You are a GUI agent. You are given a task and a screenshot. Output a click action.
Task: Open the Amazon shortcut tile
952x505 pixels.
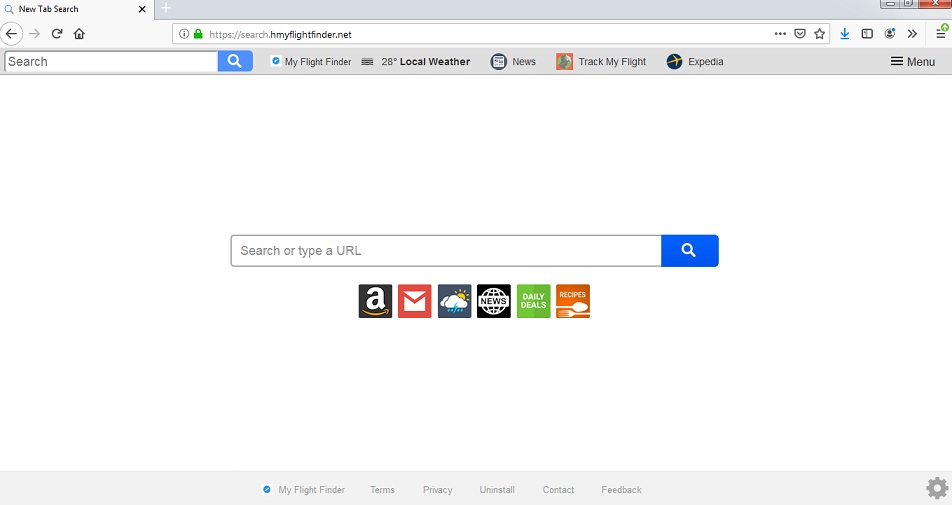coord(375,301)
